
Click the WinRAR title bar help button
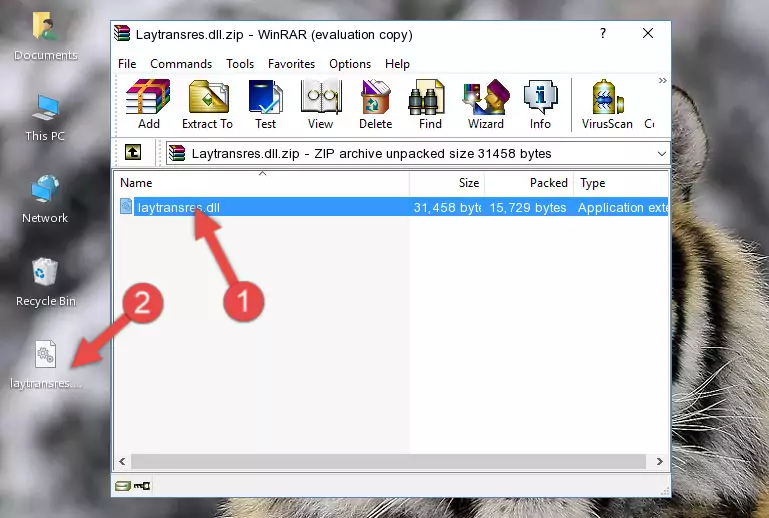coord(603,33)
